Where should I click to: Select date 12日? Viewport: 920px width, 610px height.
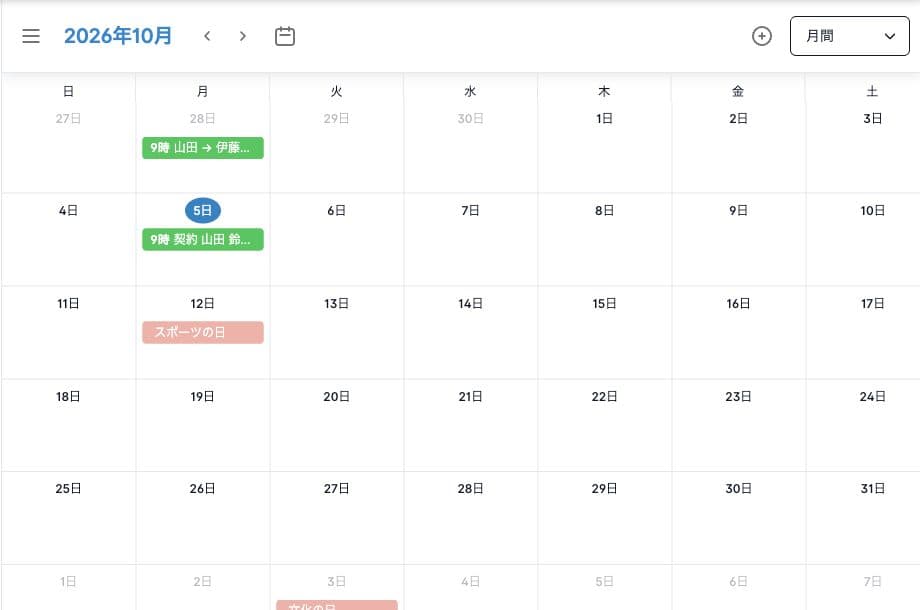click(202, 304)
